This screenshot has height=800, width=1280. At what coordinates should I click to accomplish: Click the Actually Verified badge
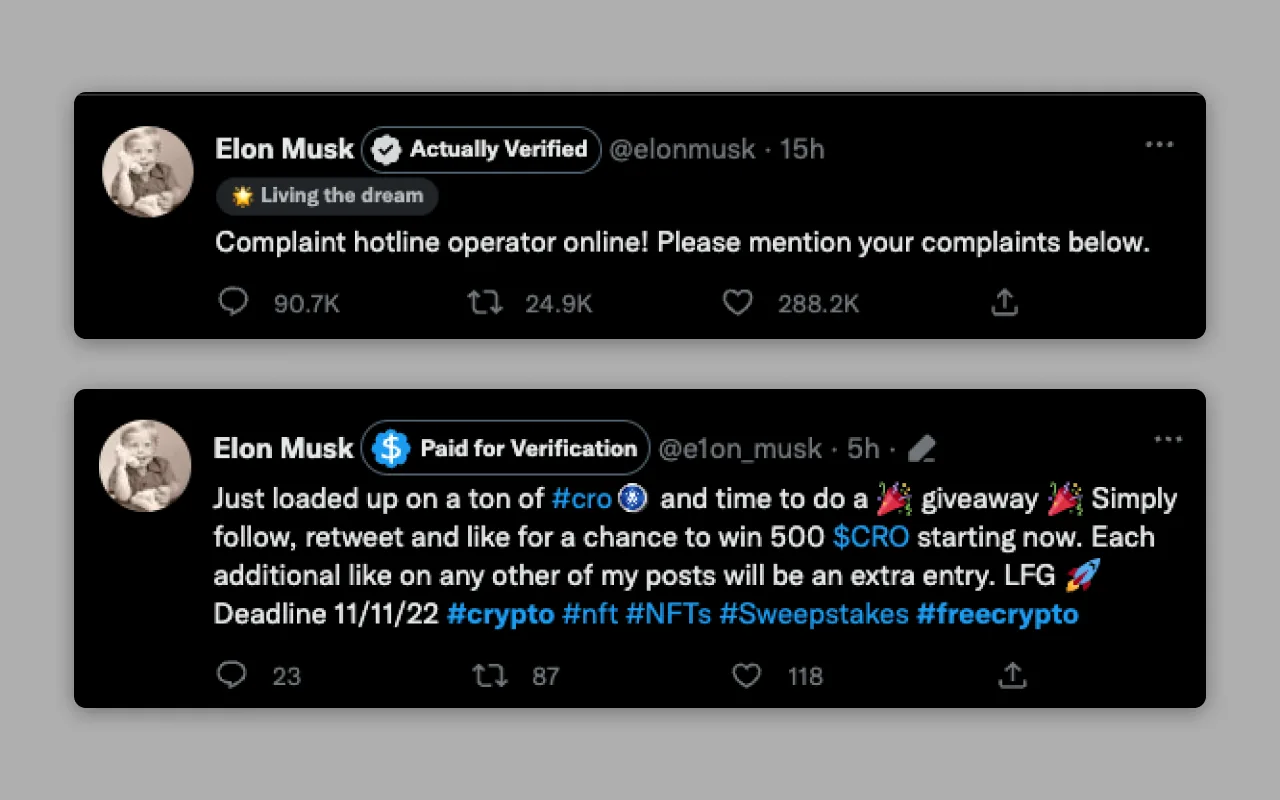click(481, 150)
